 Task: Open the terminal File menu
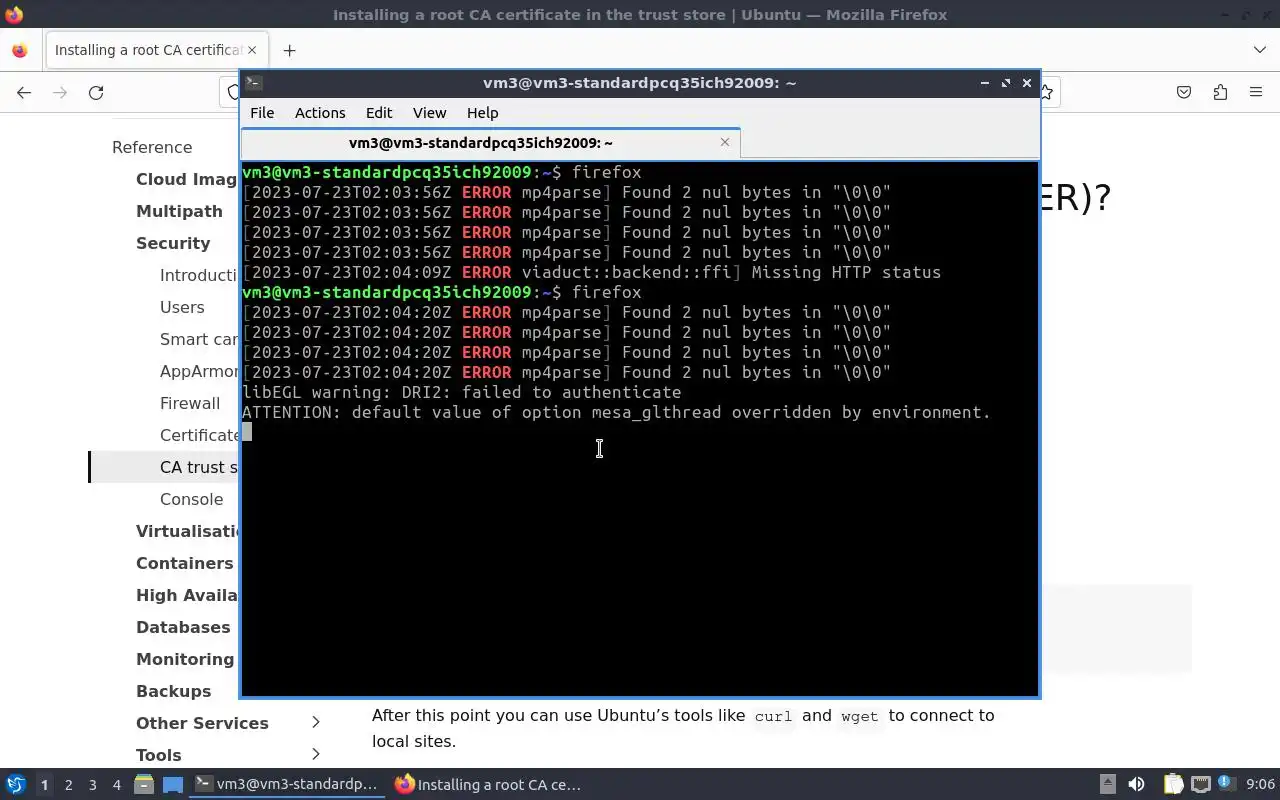[262, 113]
